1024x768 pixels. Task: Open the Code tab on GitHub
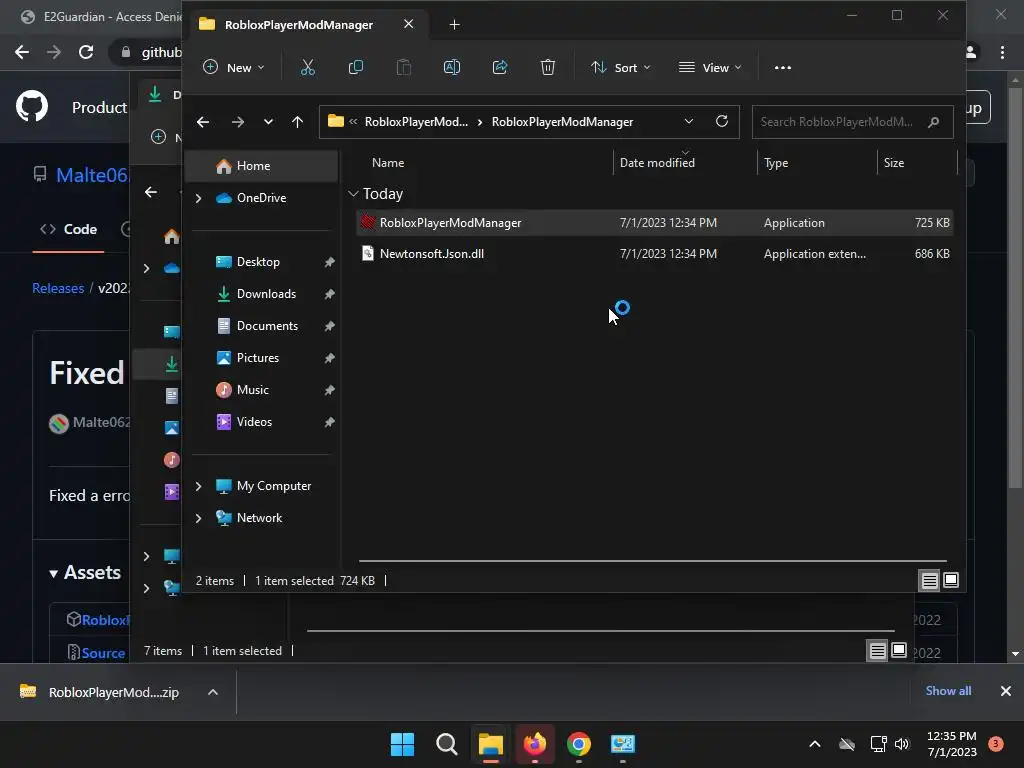69,229
